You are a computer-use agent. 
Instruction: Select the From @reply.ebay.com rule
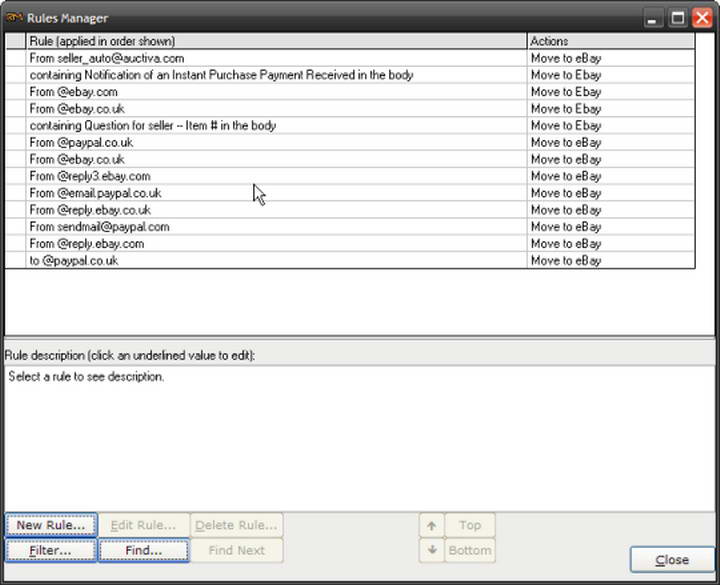(276, 244)
